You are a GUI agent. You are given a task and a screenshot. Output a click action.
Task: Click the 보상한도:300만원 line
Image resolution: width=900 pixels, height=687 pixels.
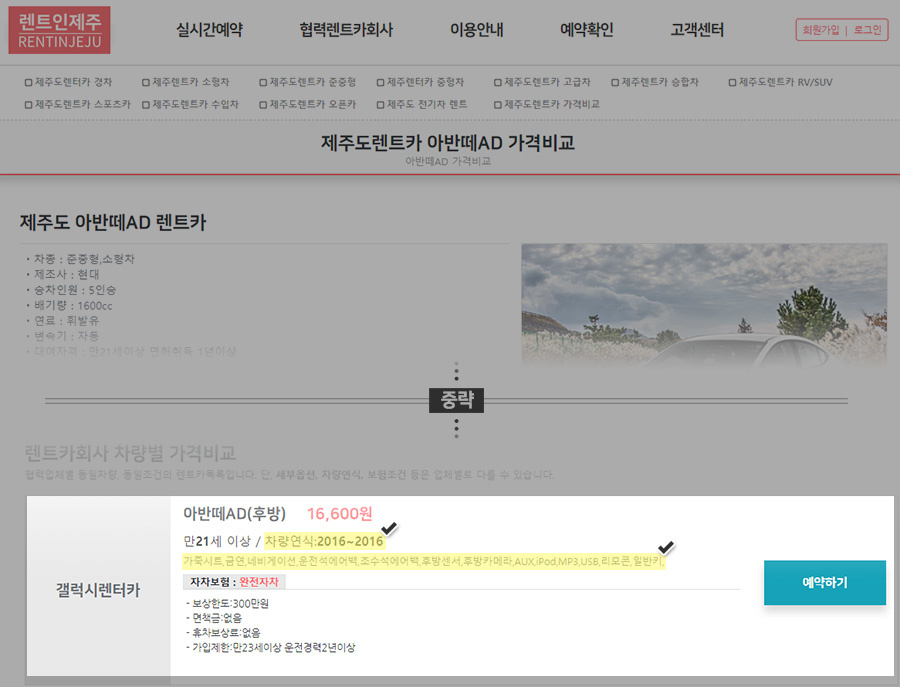[227, 603]
